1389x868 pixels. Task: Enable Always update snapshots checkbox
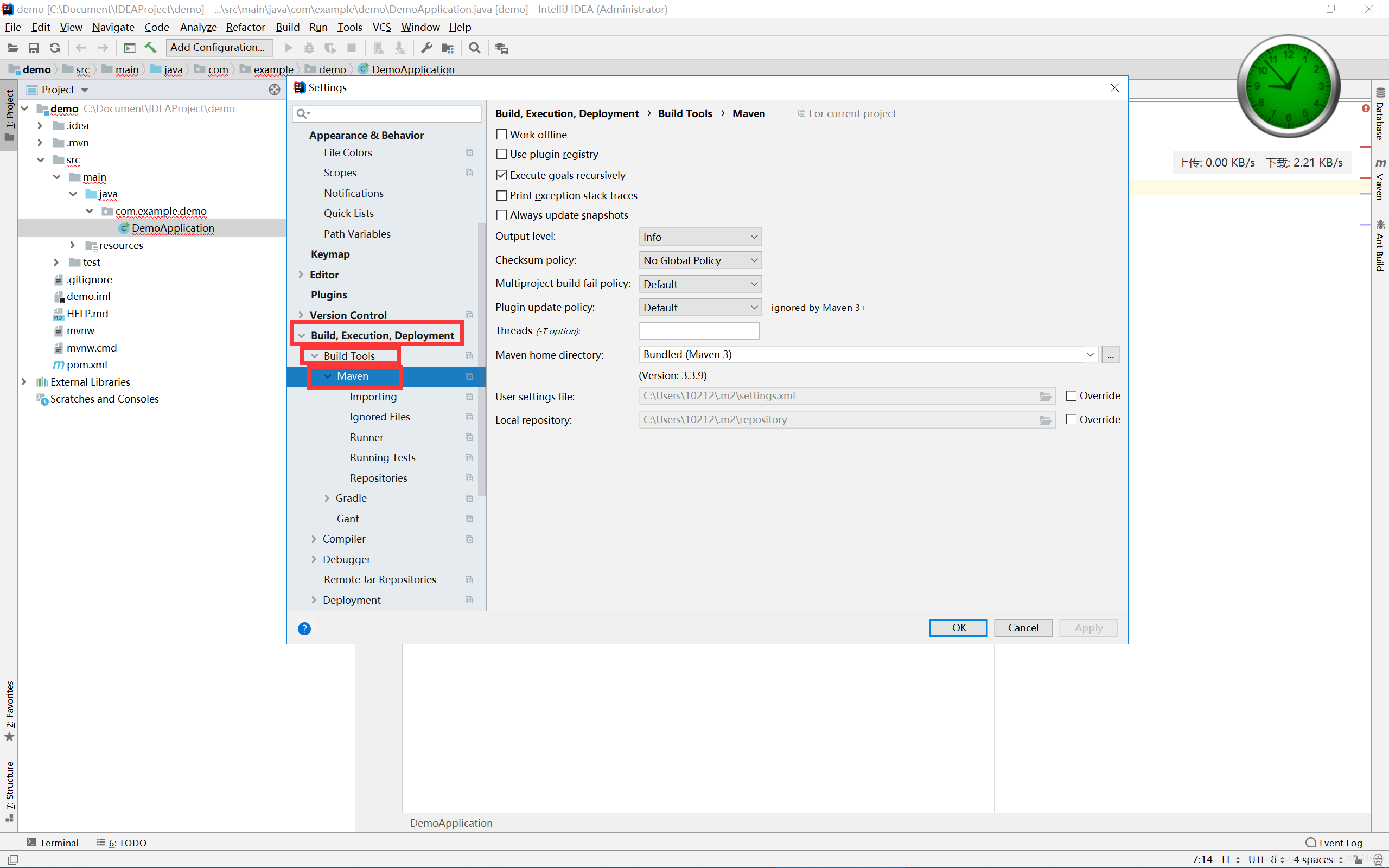[x=502, y=215]
